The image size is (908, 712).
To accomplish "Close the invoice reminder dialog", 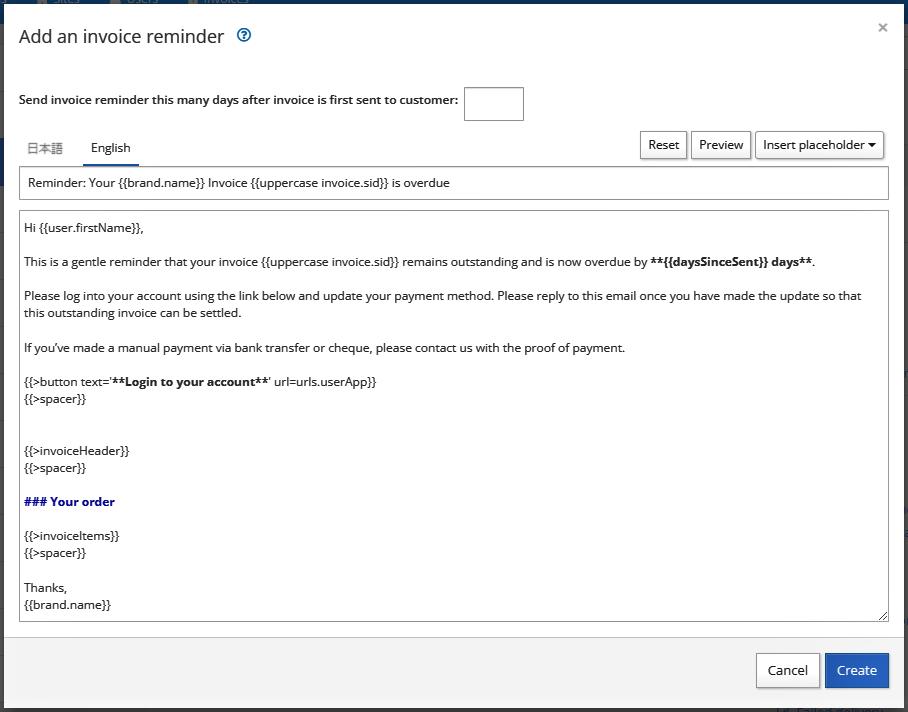I will 883,27.
